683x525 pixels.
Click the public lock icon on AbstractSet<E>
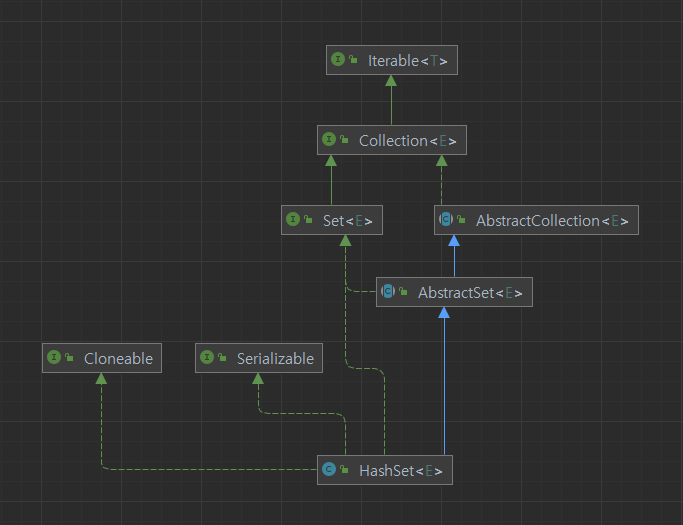tap(403, 291)
